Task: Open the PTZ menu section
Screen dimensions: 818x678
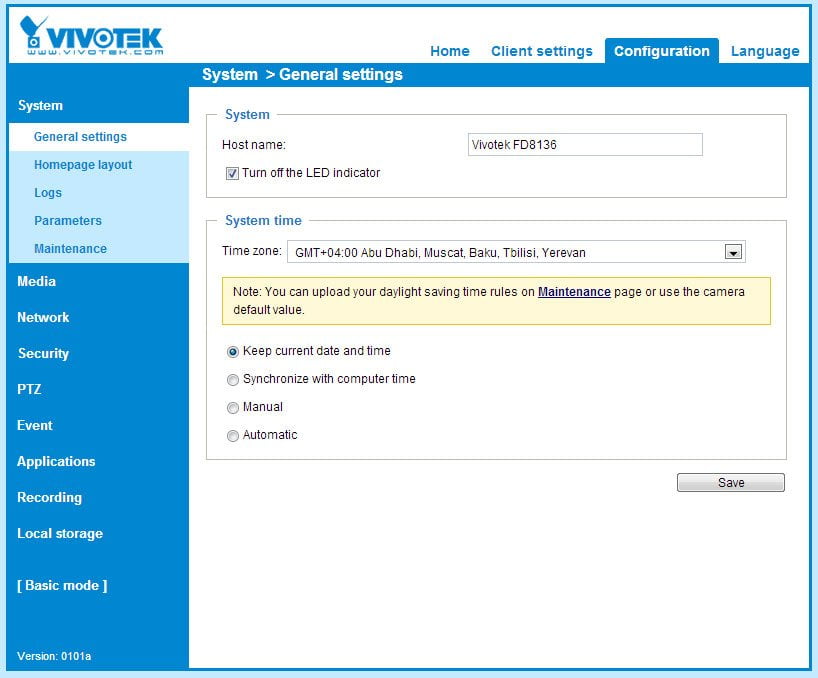Action: pos(29,389)
